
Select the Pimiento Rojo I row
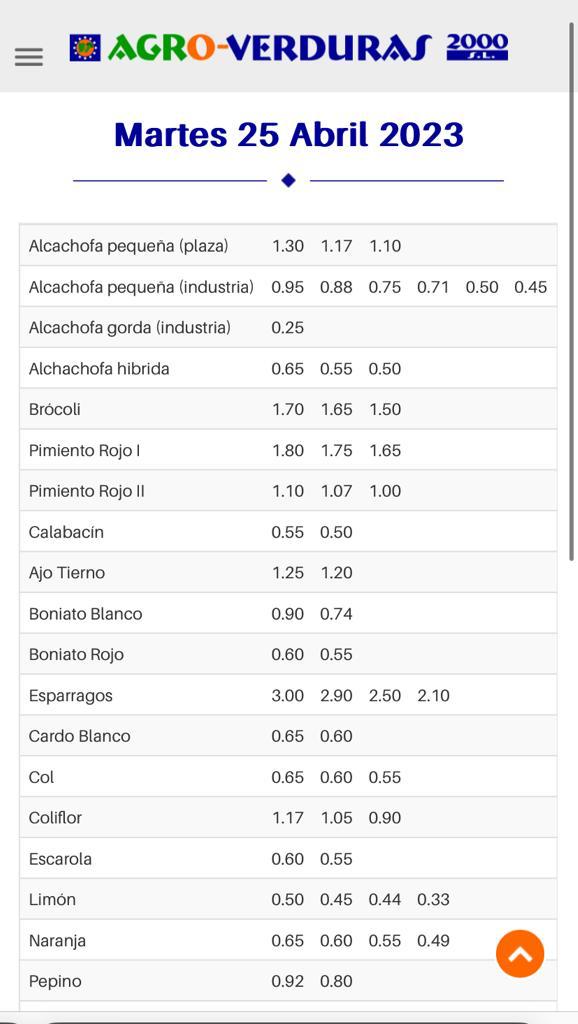pos(289,450)
